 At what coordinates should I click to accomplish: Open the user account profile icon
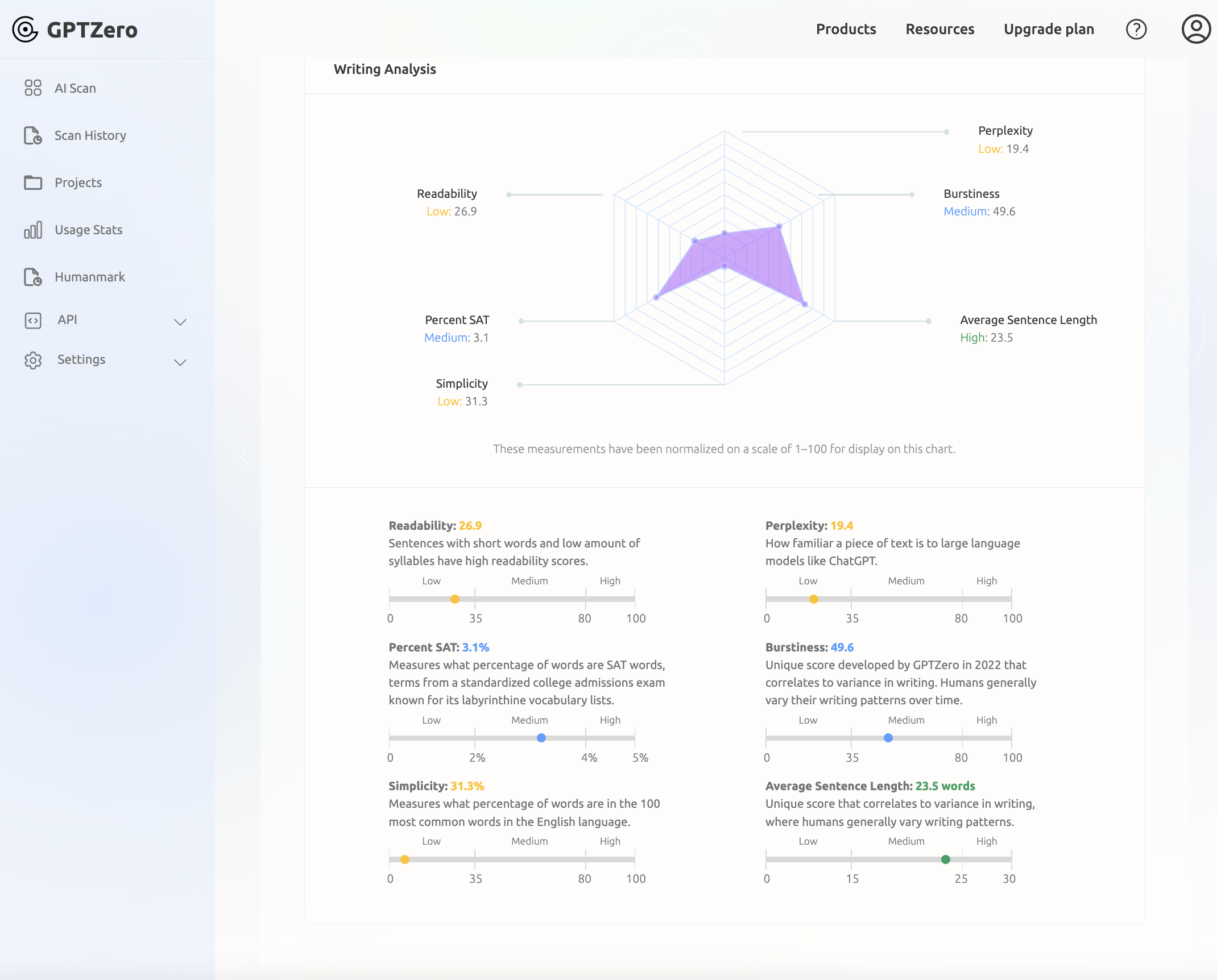[x=1195, y=30]
